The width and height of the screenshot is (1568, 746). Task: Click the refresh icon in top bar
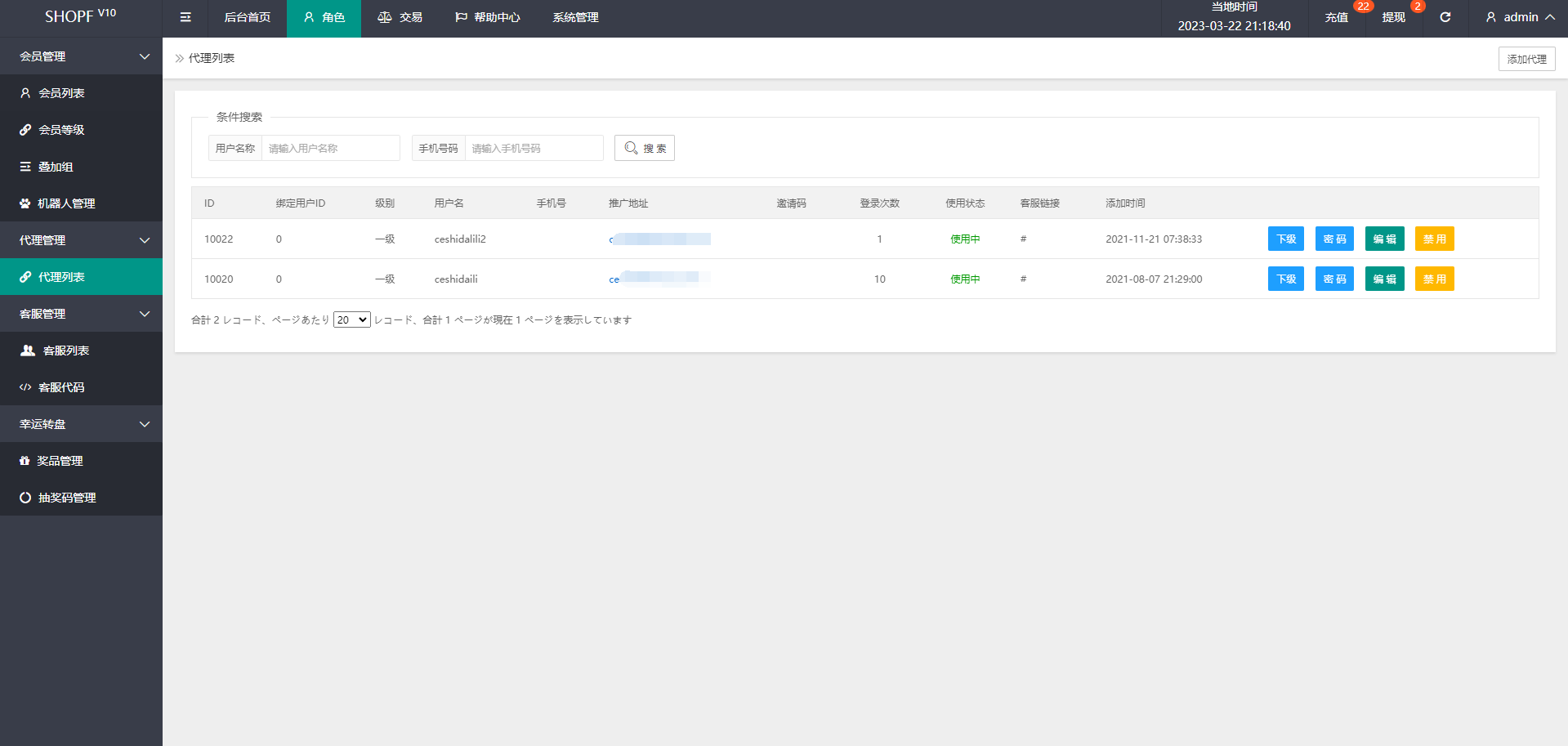1445,17
